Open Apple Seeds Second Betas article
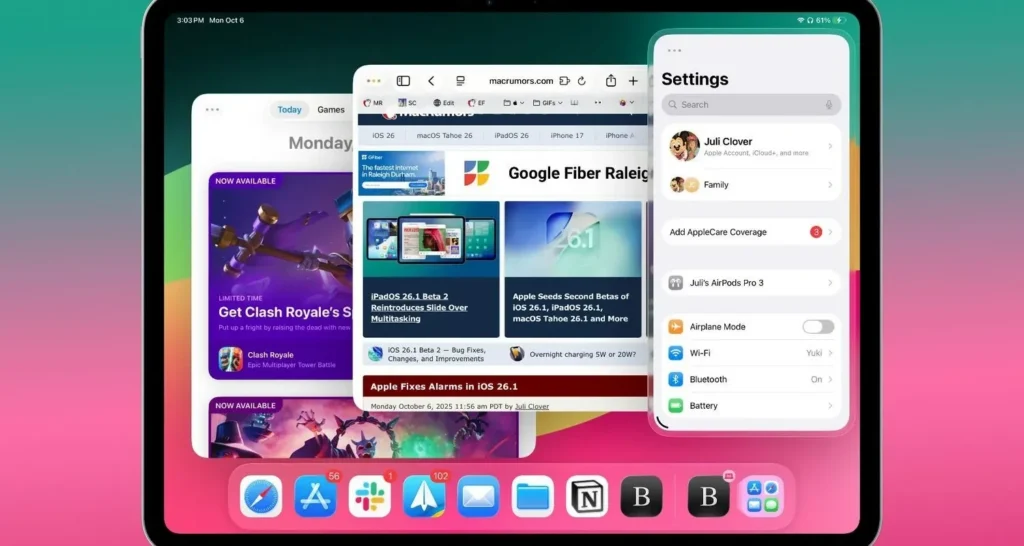Screen dimensions: 1024x546 tap(573, 269)
